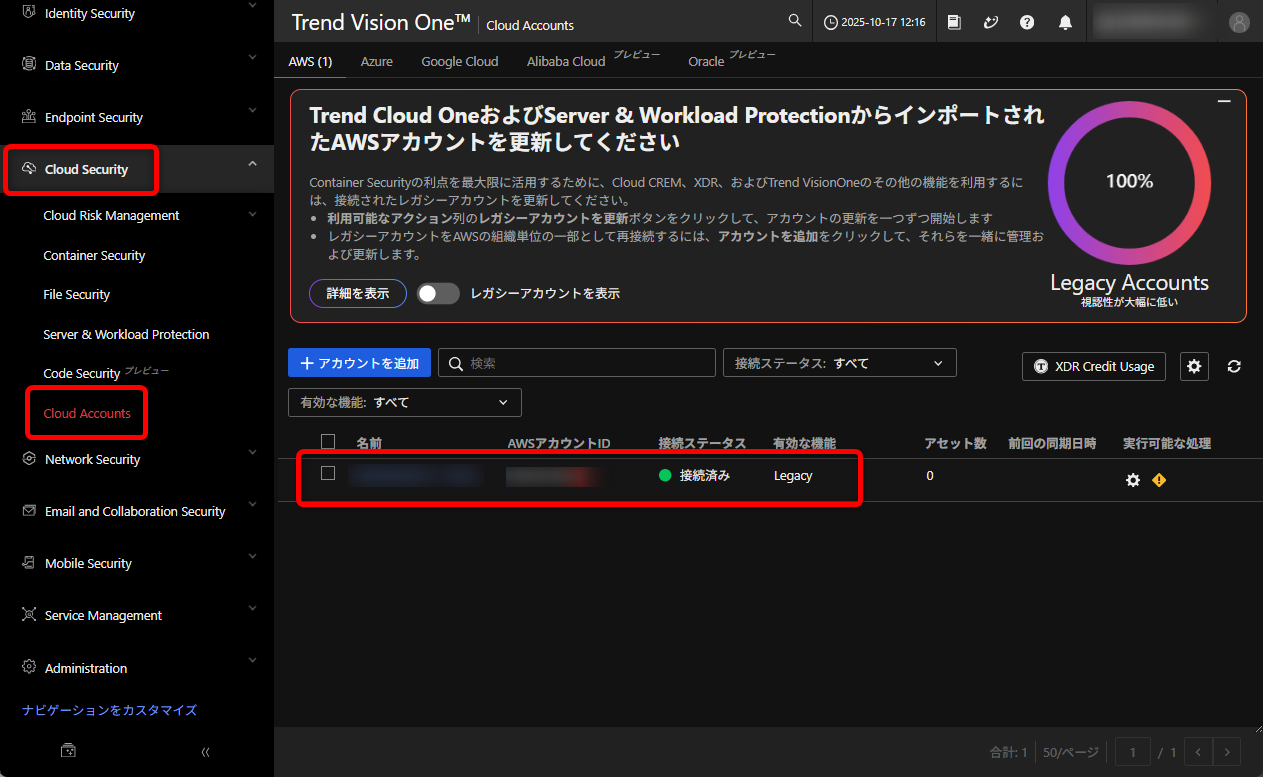This screenshot has width=1263, height=777.
Task: Open the help question mark icon
Action: coord(1027,22)
